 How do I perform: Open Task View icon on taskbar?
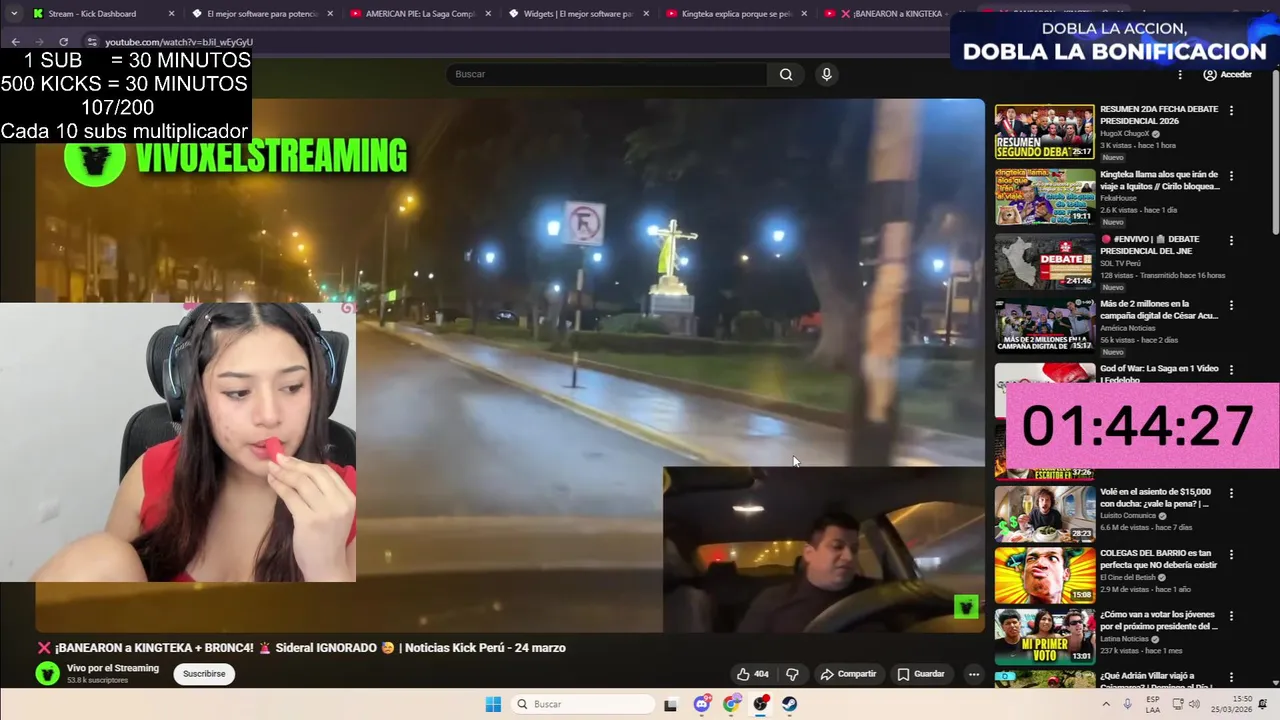coord(670,704)
